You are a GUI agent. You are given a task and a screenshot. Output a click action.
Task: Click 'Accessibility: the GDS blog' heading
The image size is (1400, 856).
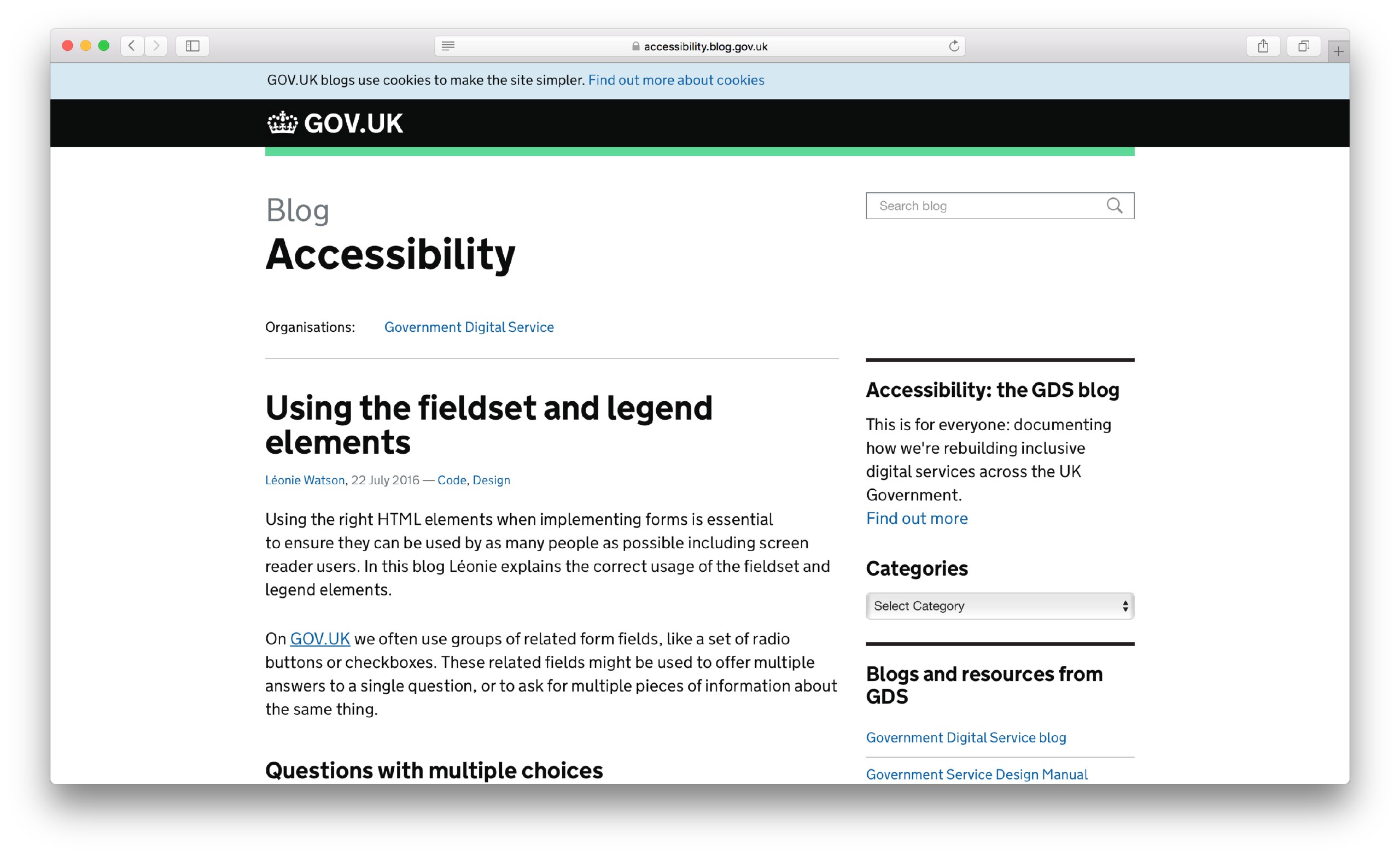click(x=993, y=390)
